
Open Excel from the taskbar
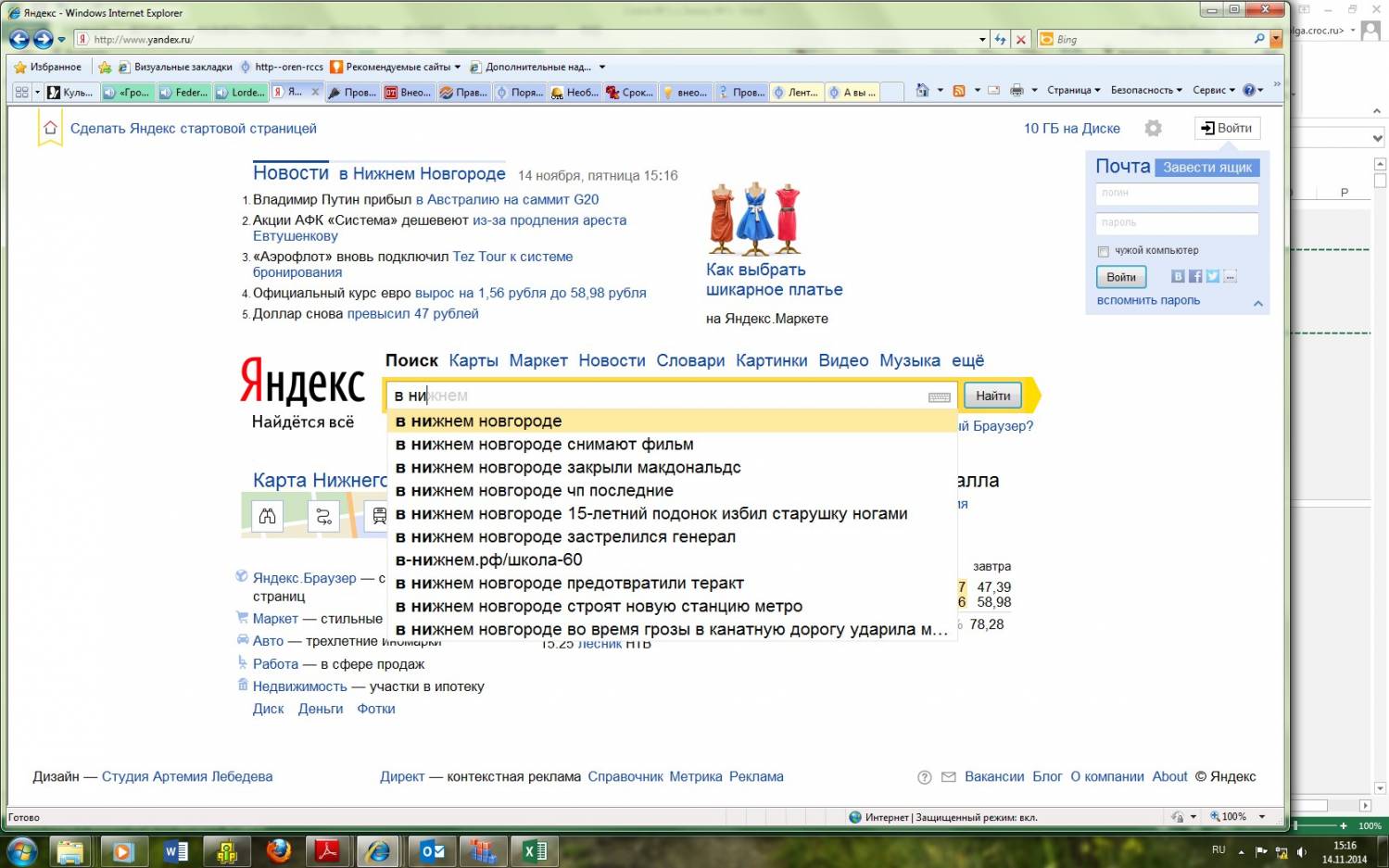[535, 850]
